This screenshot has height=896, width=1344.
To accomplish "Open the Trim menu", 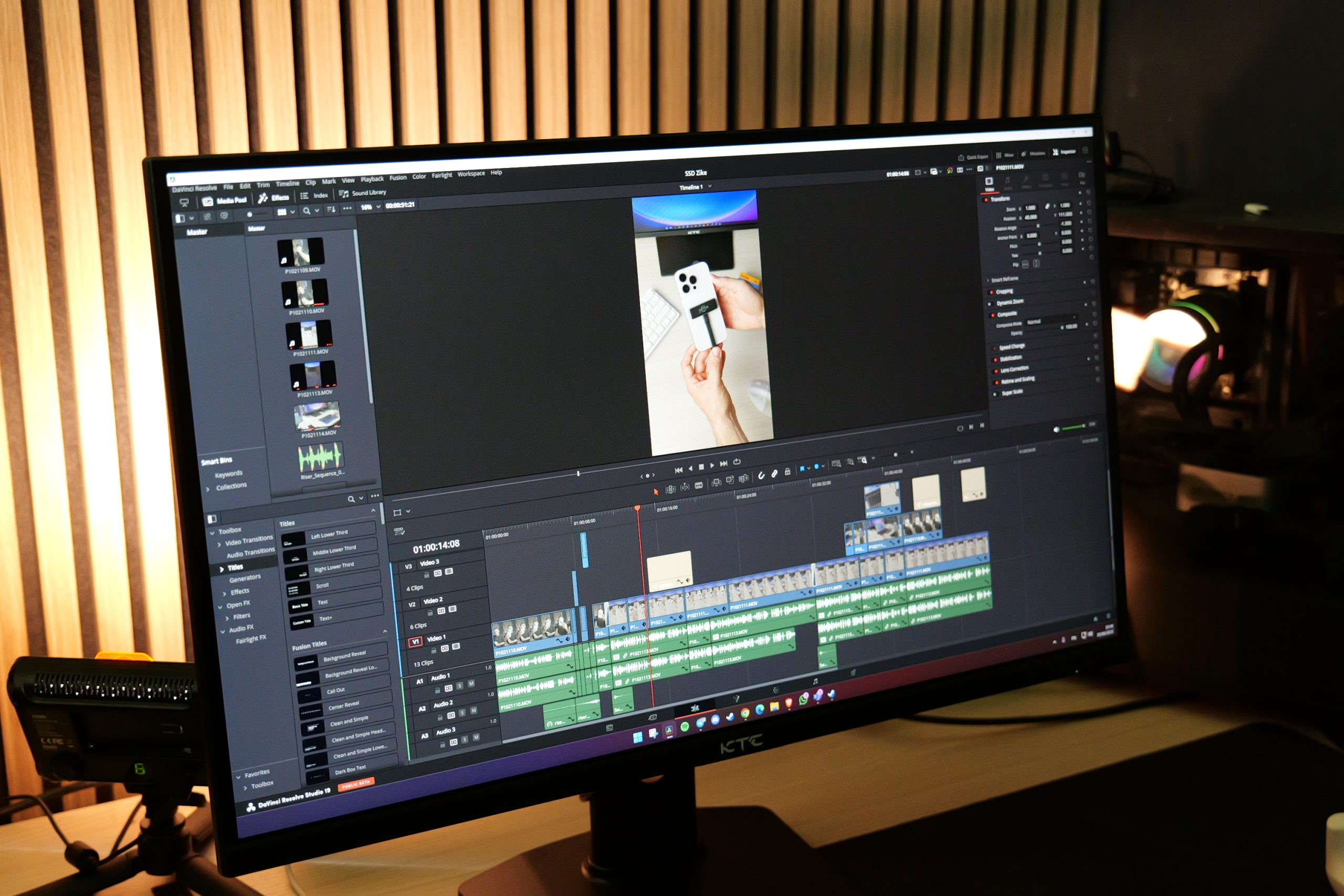I will 263,185.
